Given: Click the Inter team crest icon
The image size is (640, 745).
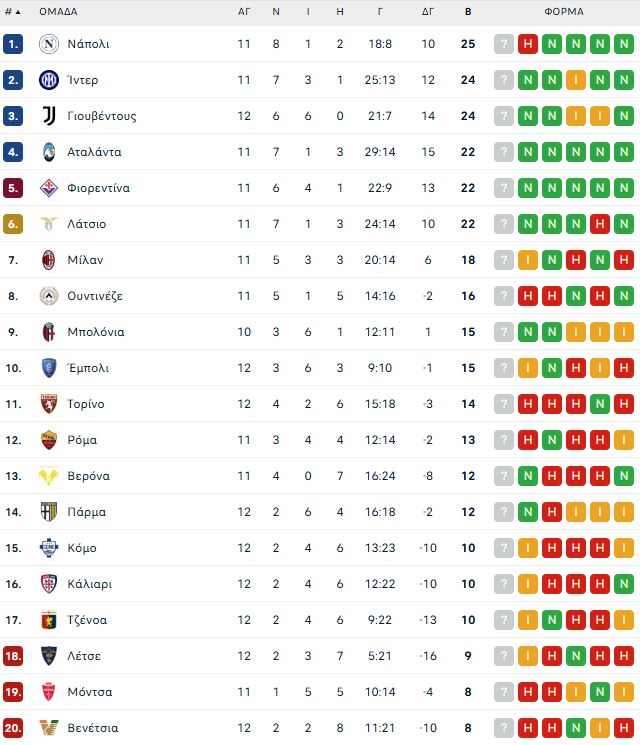Looking at the screenshot, I should (x=49, y=80).
